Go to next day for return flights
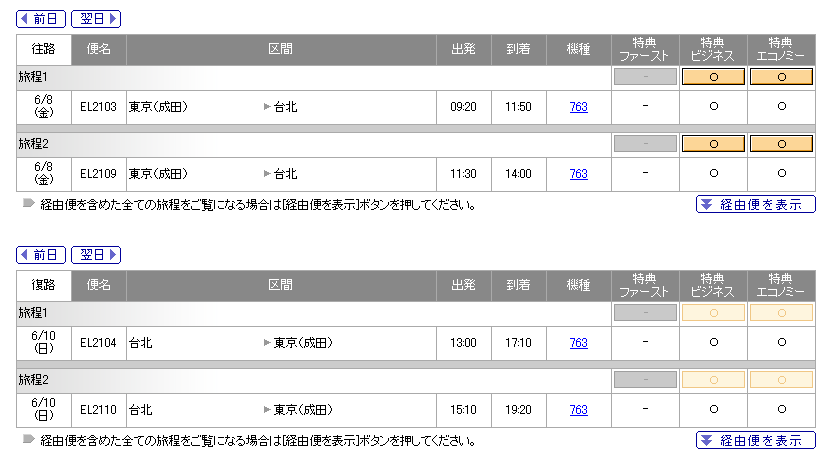833x460 pixels. tap(96, 255)
